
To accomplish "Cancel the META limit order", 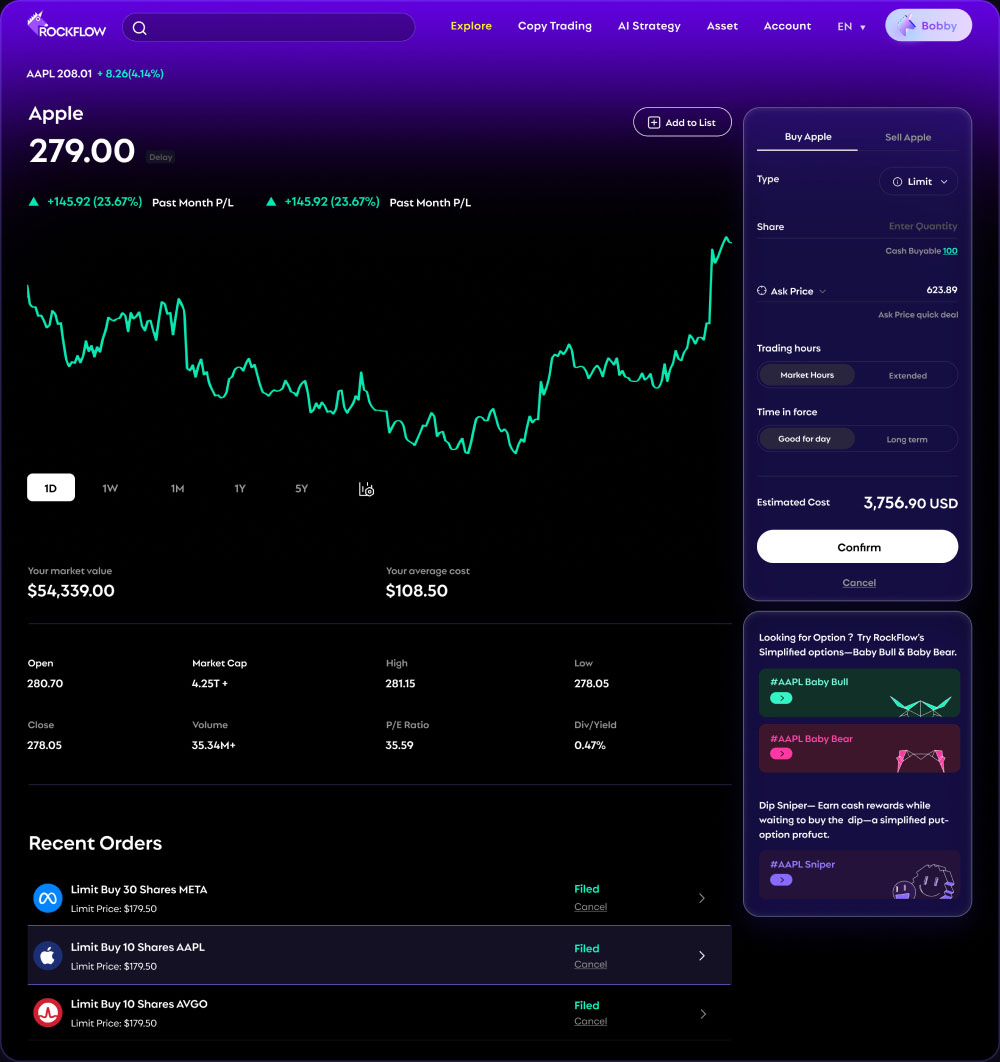I will 590,907.
